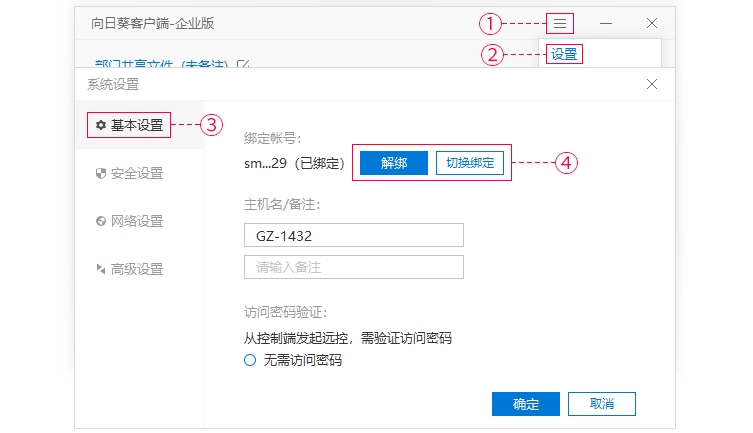Open the hamburger main menu

[561, 22]
